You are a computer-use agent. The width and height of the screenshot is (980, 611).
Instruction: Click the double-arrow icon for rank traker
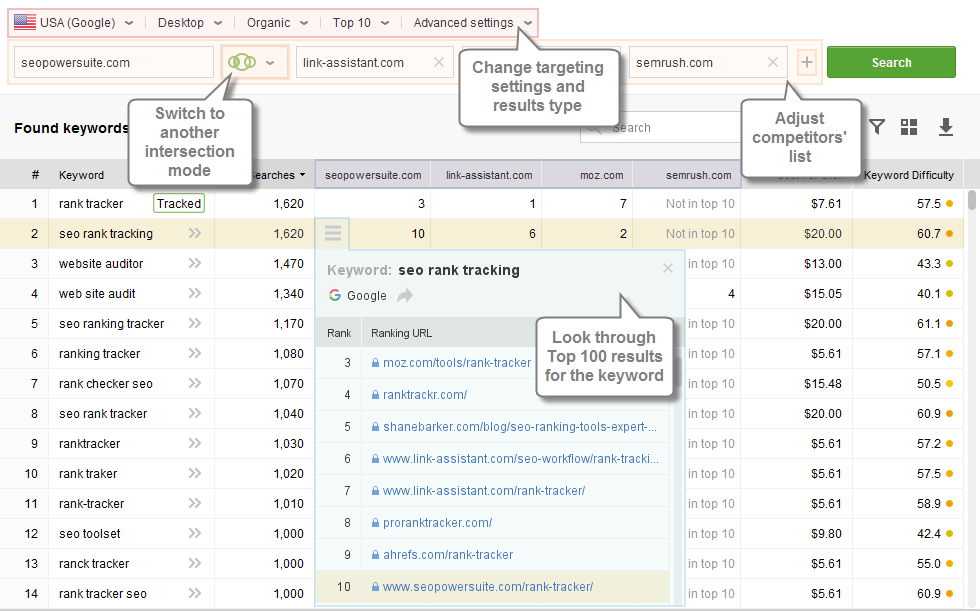pos(195,473)
